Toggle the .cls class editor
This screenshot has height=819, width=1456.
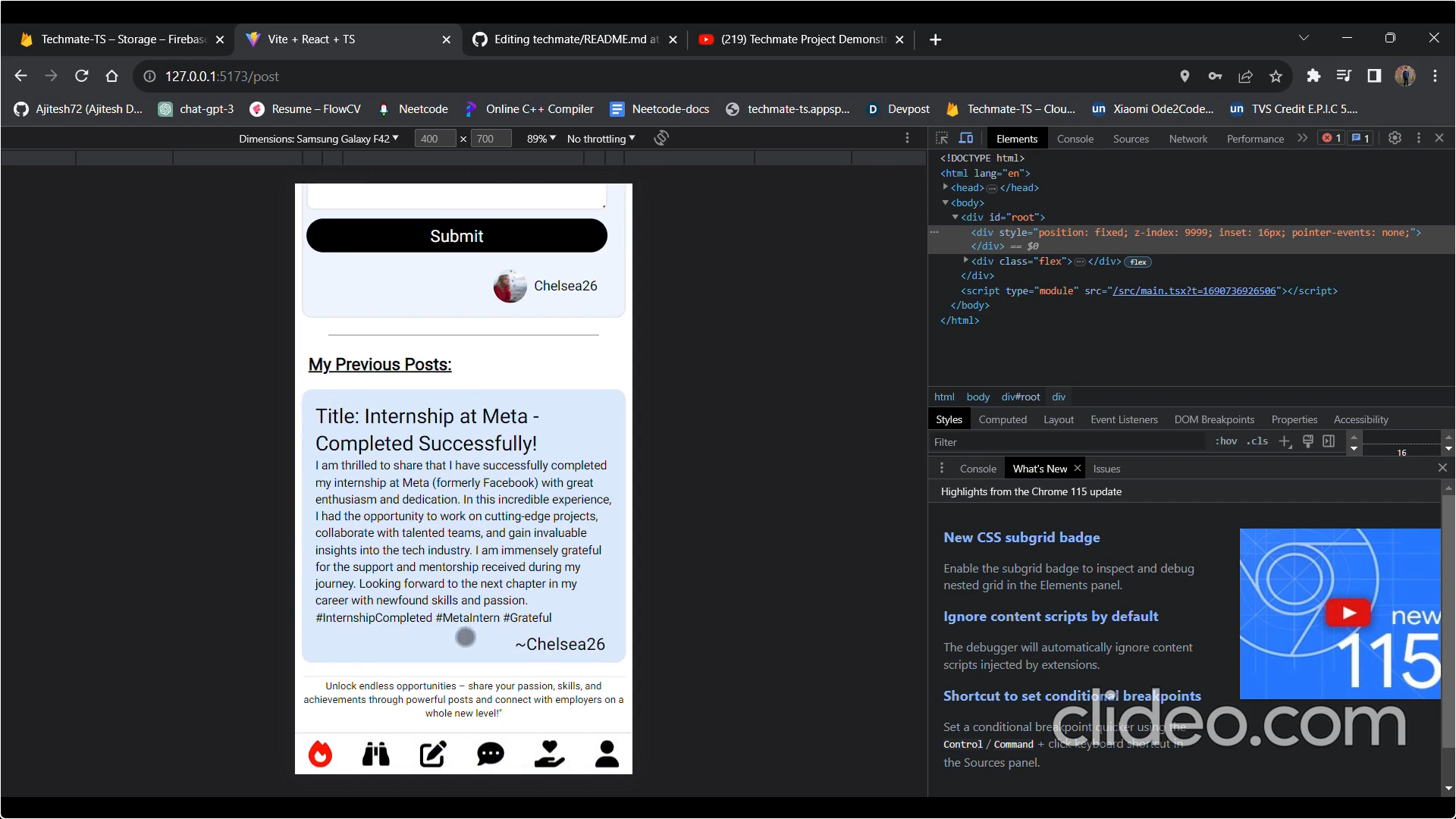(x=1257, y=441)
